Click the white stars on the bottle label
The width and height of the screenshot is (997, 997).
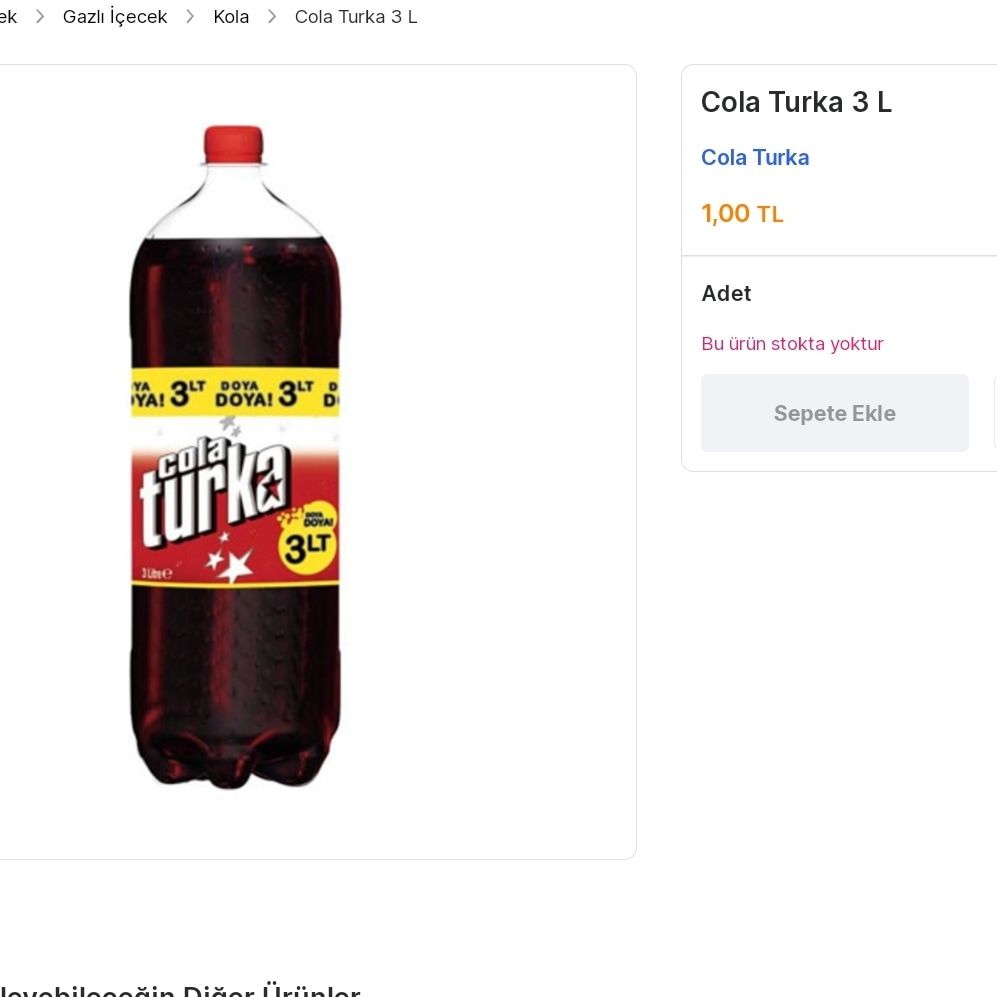230,564
